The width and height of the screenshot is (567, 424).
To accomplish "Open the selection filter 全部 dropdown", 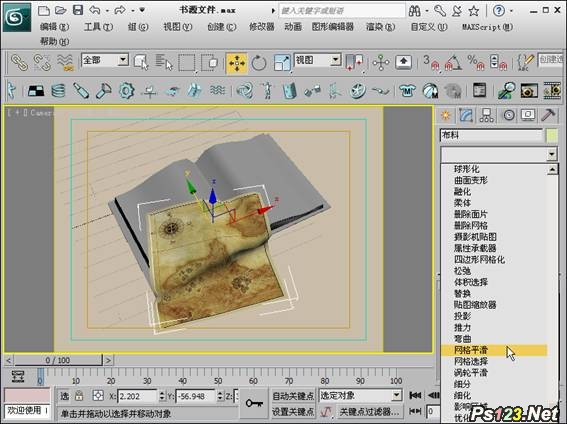I will (105, 60).
